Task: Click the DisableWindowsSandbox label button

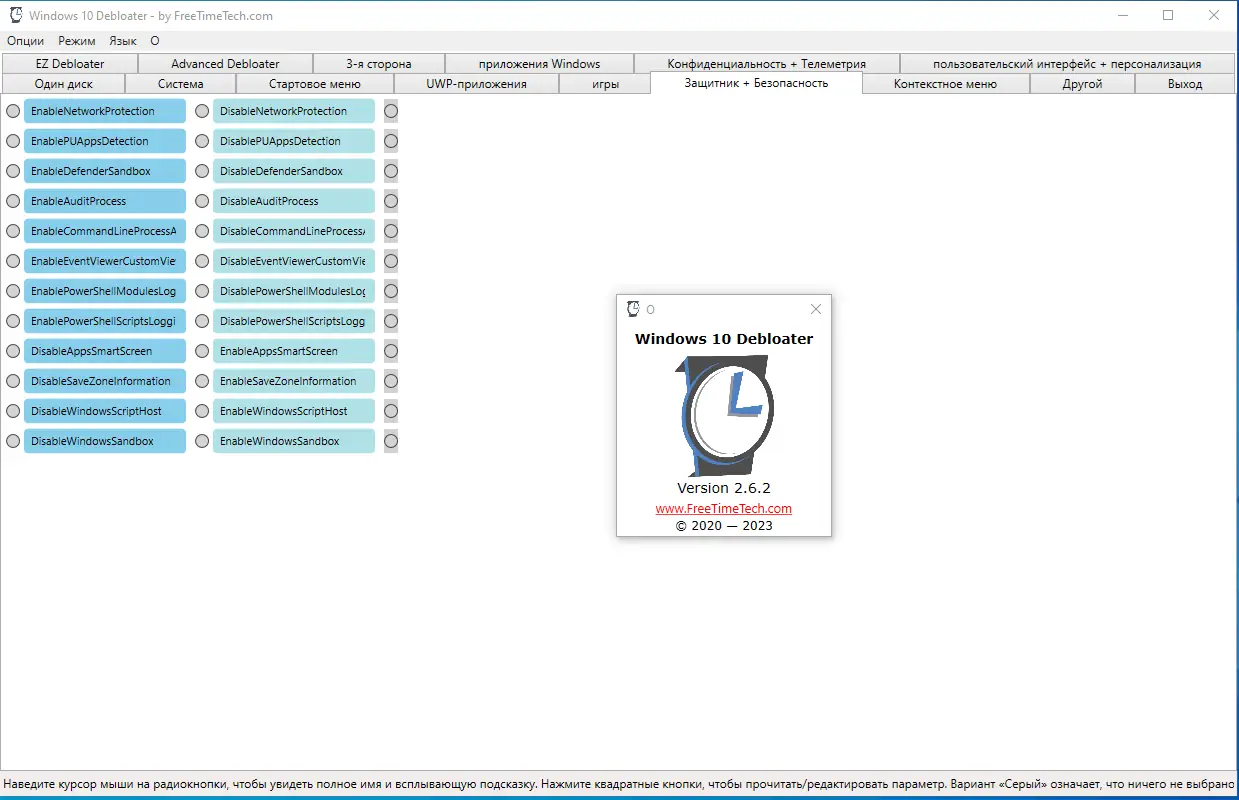Action: pos(105,441)
